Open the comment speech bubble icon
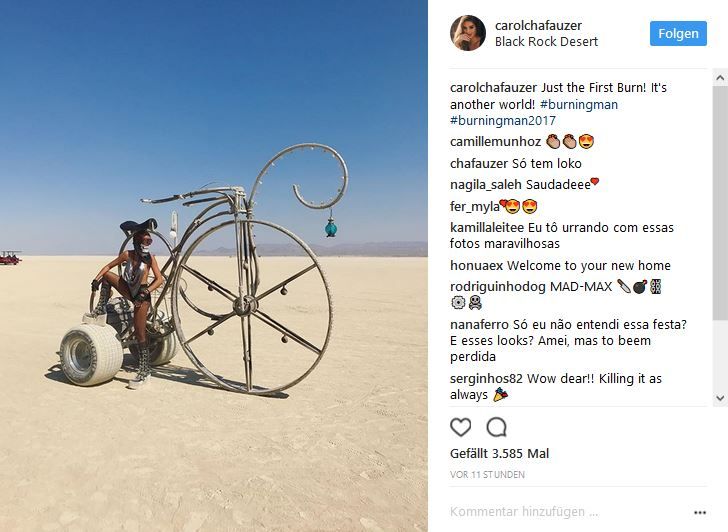The image size is (728, 532). click(x=496, y=427)
